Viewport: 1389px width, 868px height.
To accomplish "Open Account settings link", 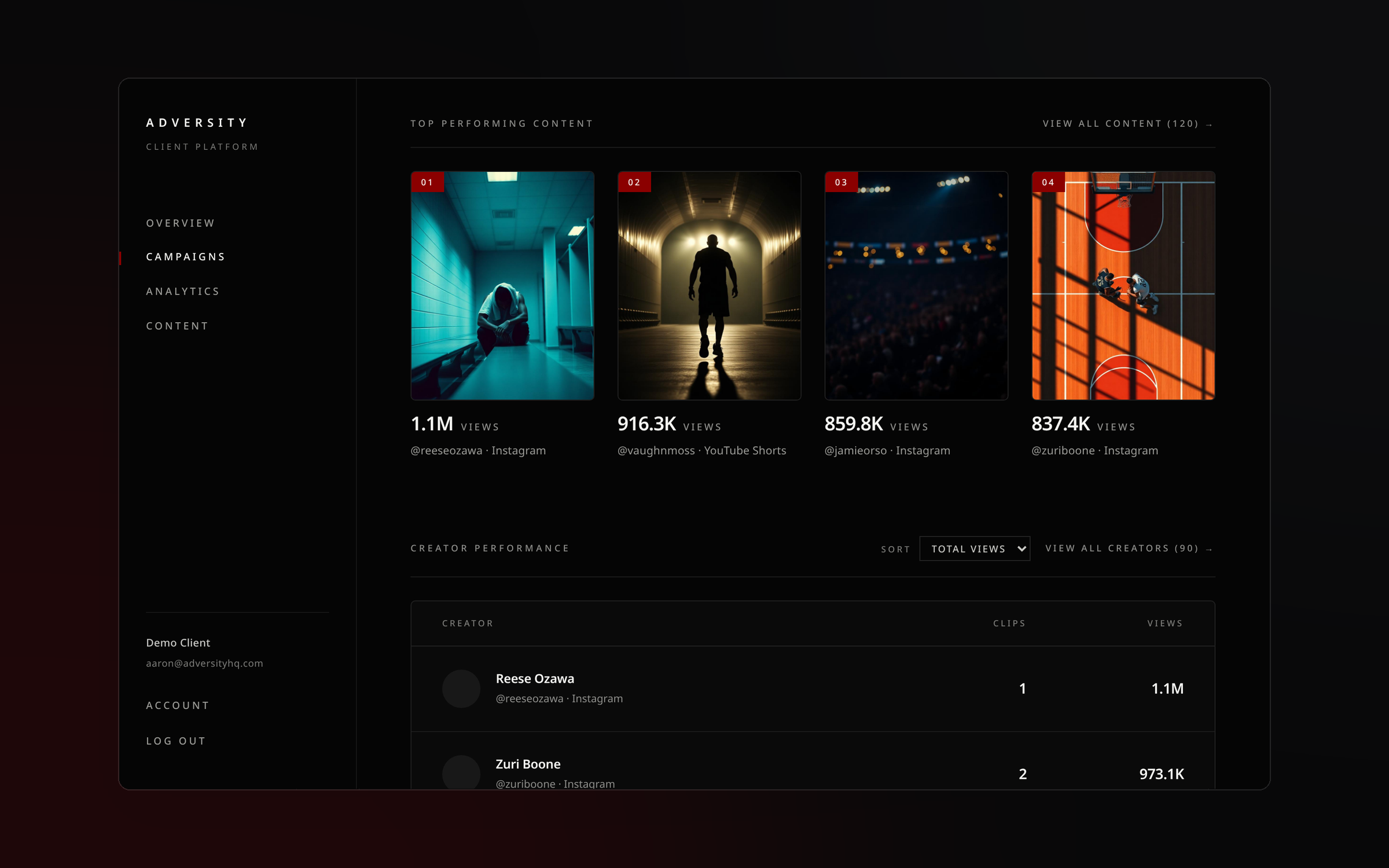I will (178, 705).
